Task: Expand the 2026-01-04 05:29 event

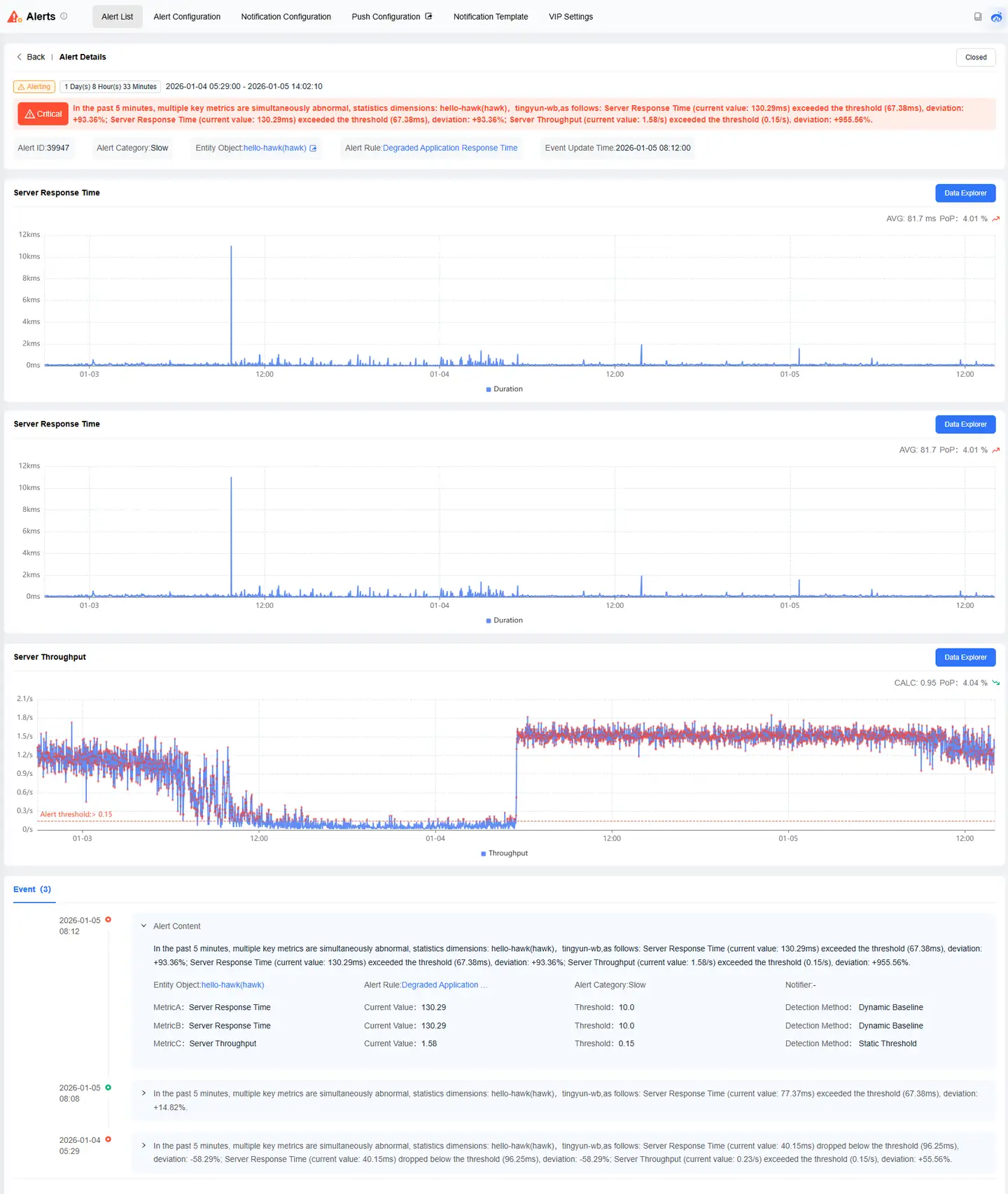Action: tap(143, 1146)
